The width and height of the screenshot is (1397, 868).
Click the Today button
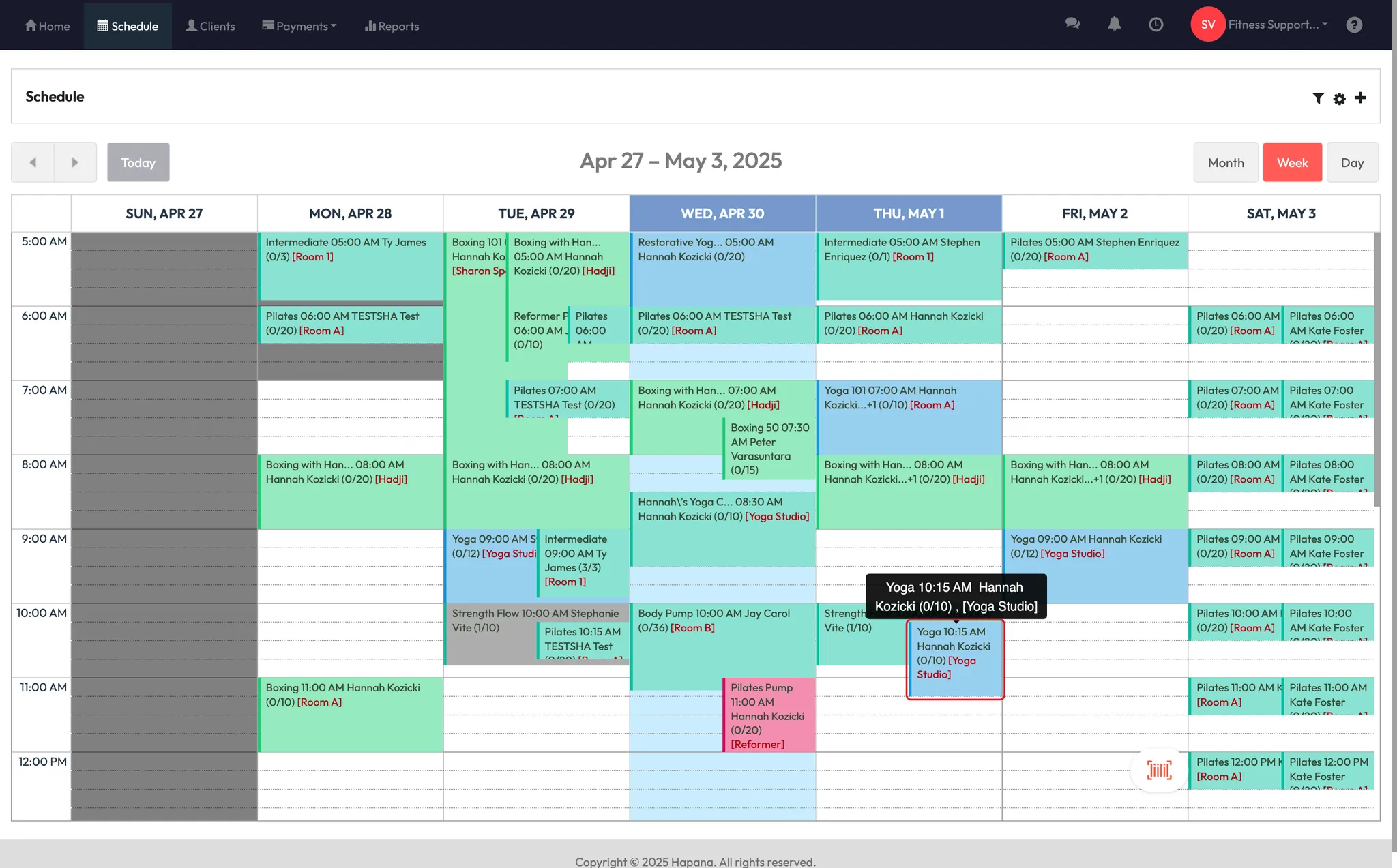pyautogui.click(x=138, y=162)
